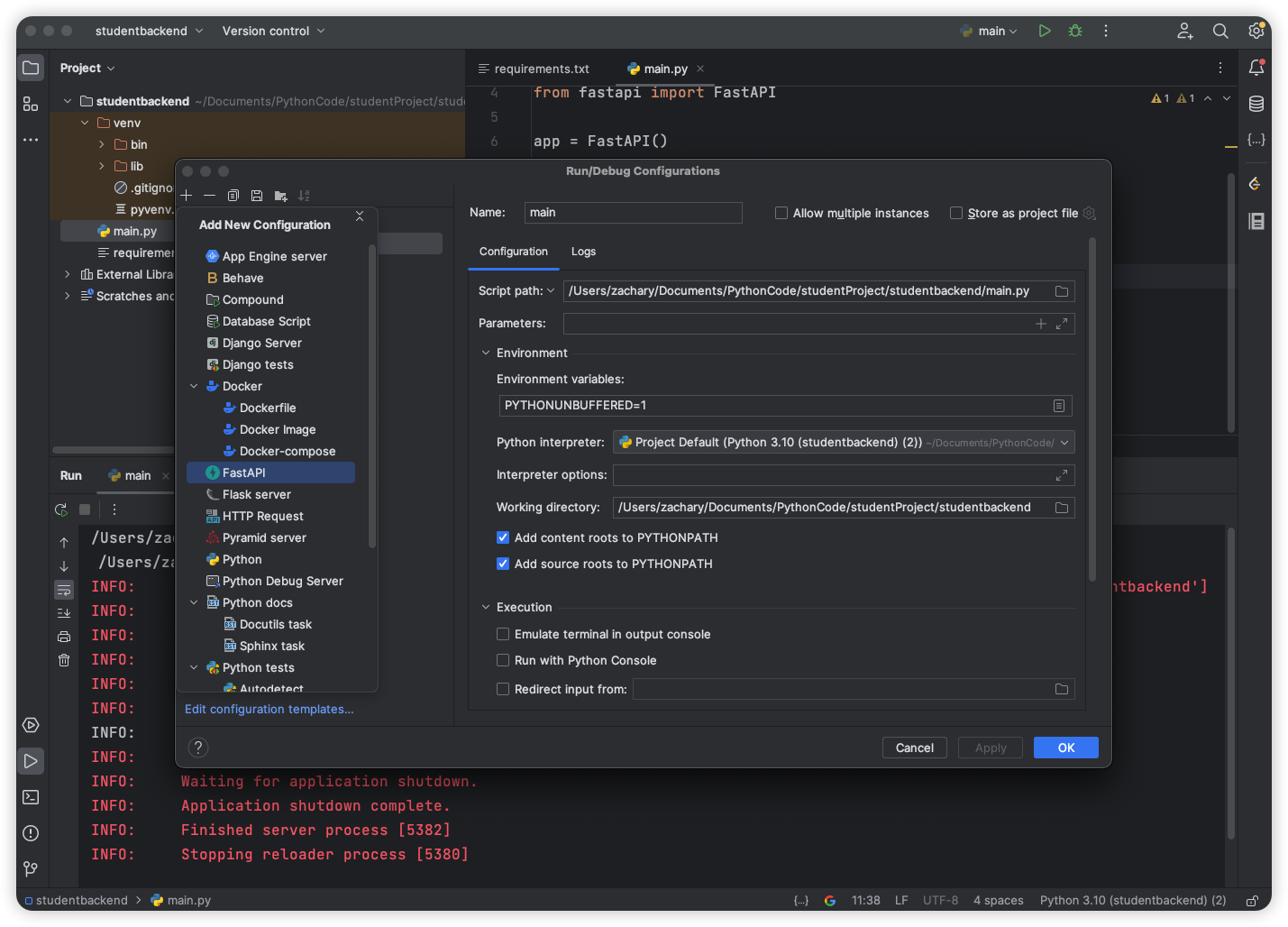The image size is (1288, 927).
Task: Enable Emulate terminal in output console
Action: pyautogui.click(x=503, y=634)
